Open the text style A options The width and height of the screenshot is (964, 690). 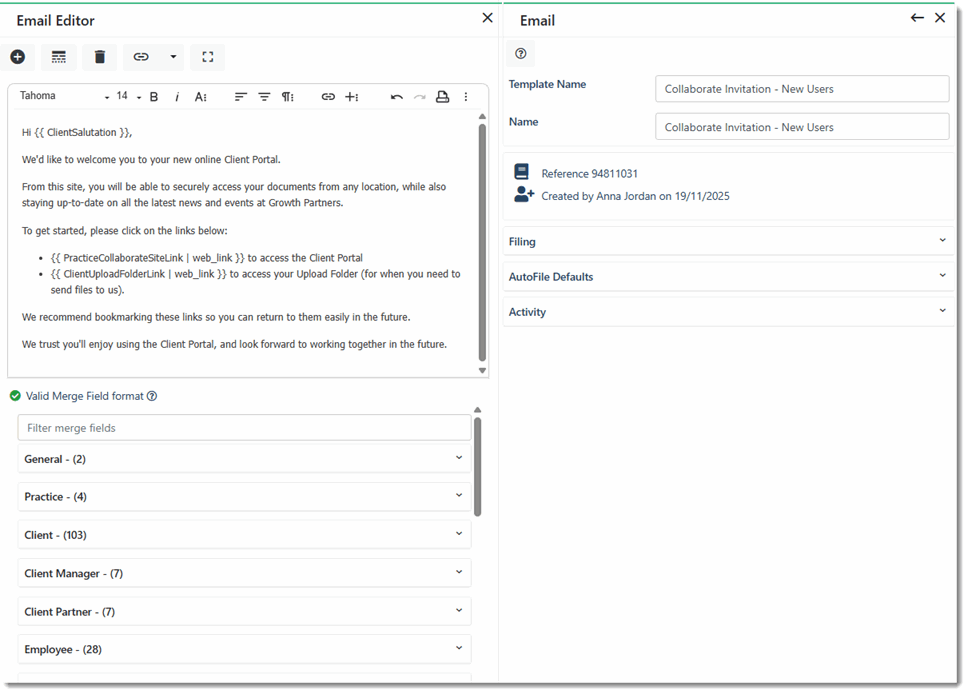coord(200,97)
